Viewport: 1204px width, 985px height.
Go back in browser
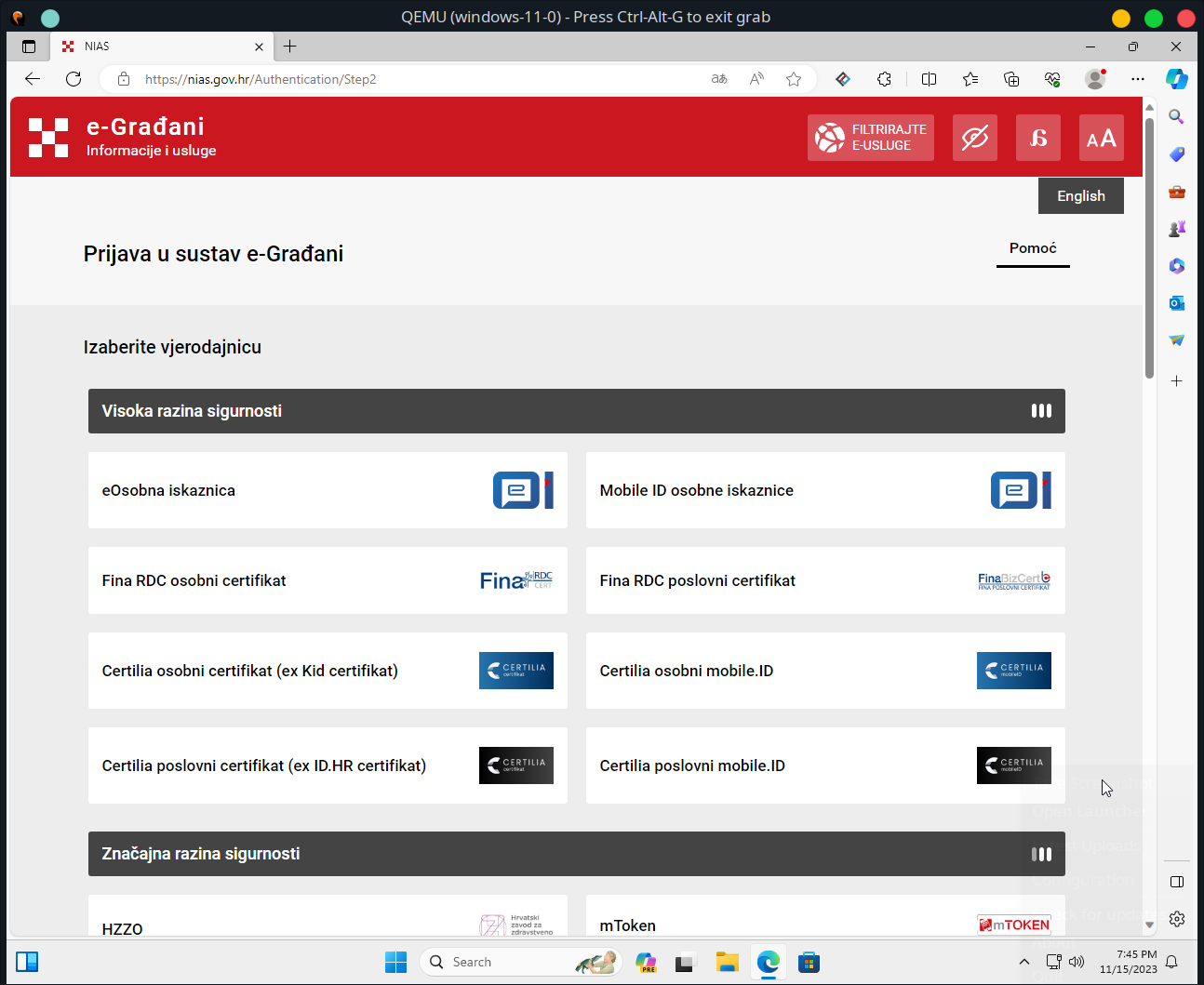click(33, 79)
